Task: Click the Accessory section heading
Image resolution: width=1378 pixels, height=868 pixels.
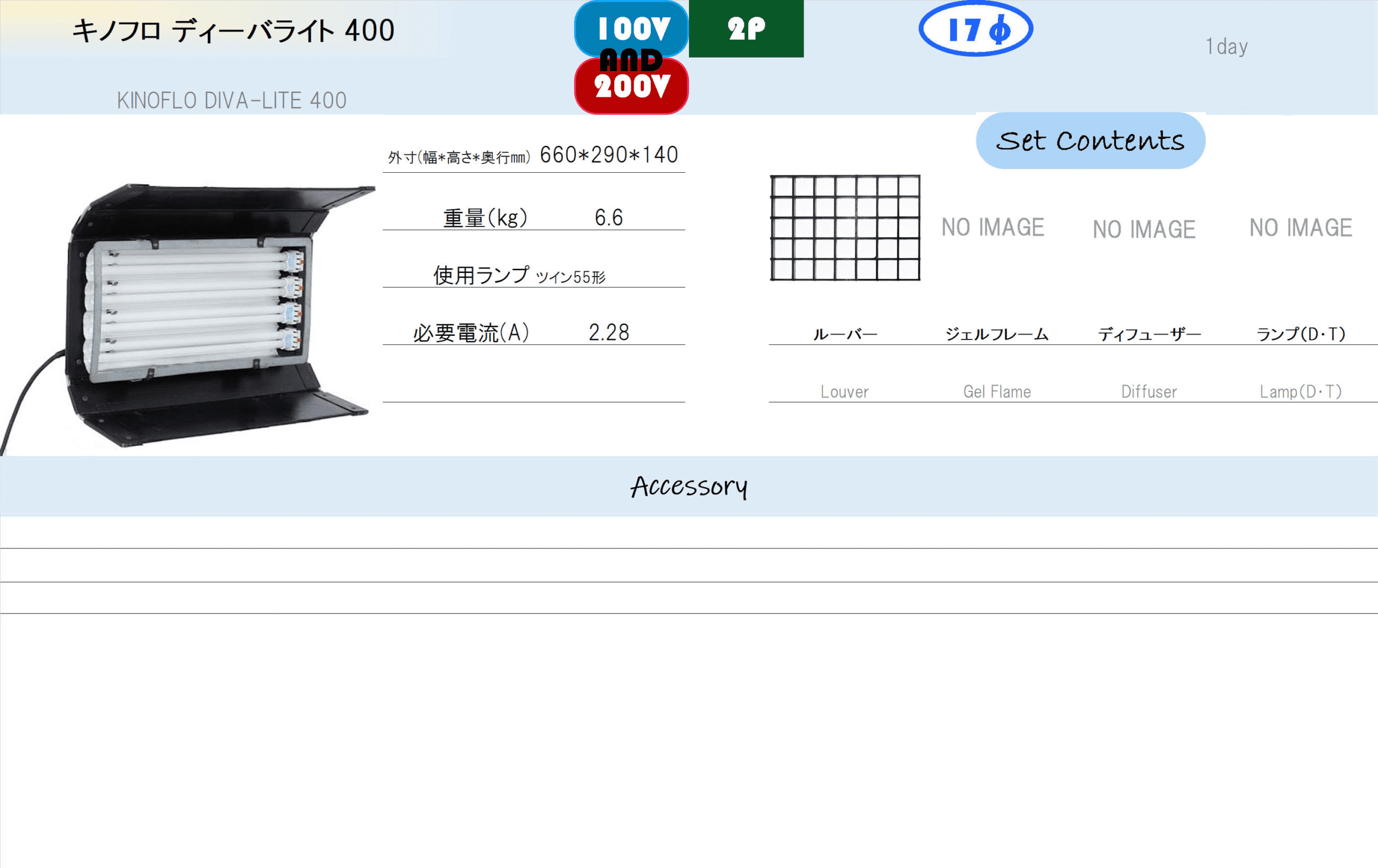Action: (689, 487)
